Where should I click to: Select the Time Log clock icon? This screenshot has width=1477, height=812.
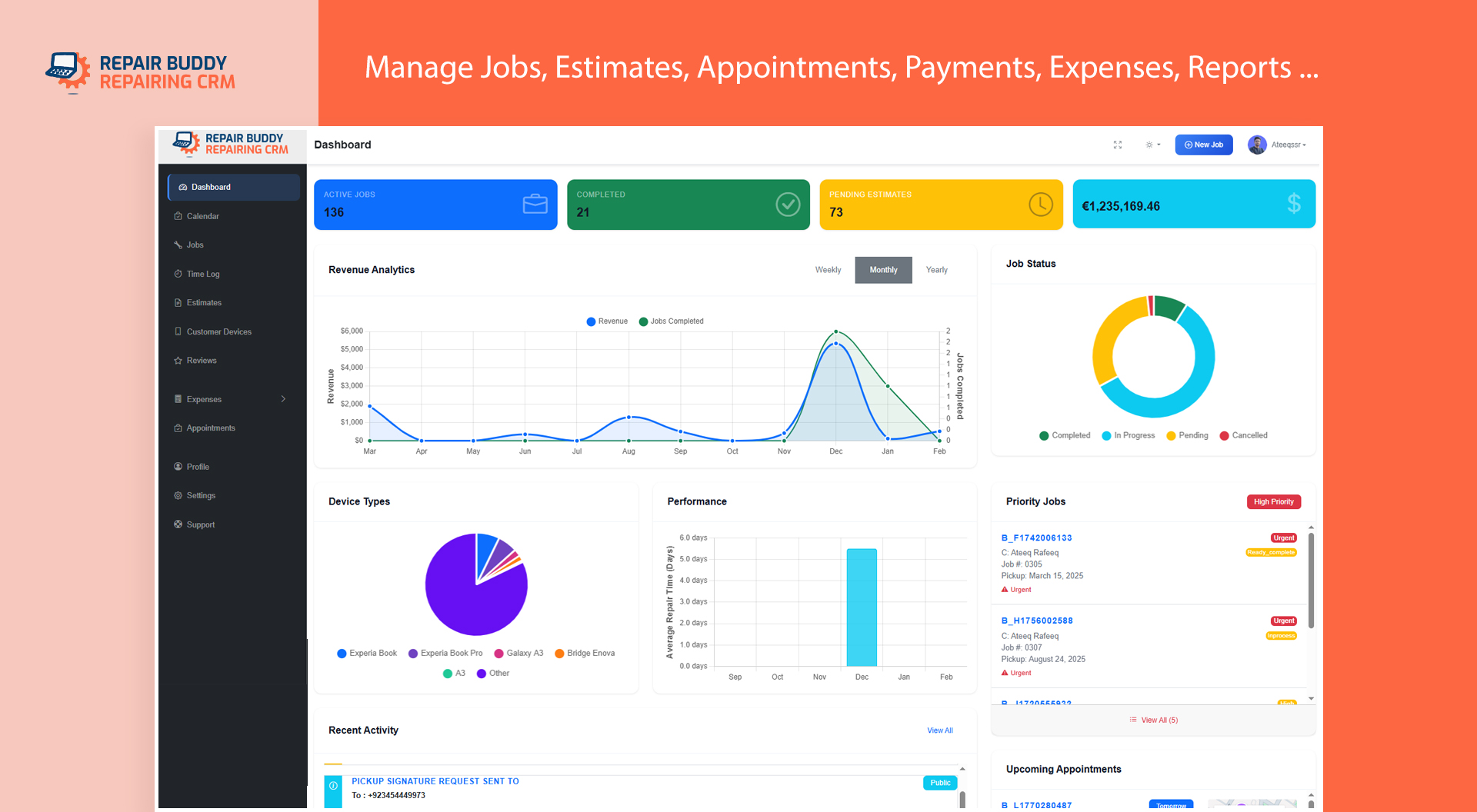[x=178, y=274]
